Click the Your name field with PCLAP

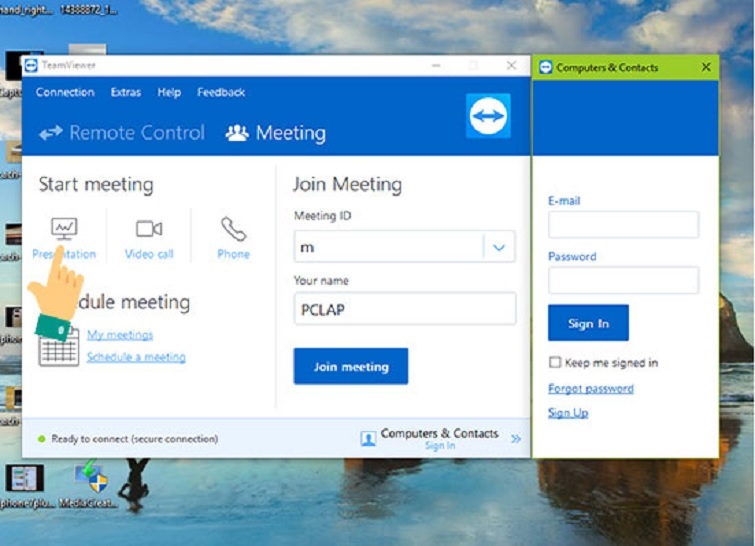(405, 309)
